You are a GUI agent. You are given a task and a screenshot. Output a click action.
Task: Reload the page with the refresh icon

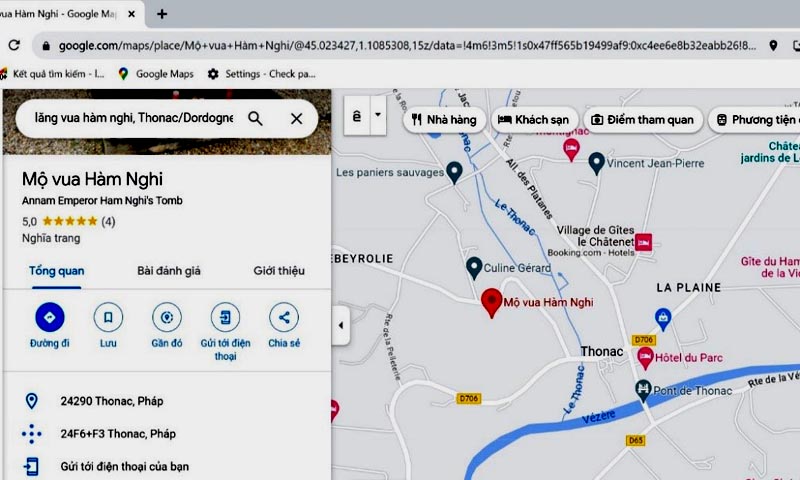[14, 45]
